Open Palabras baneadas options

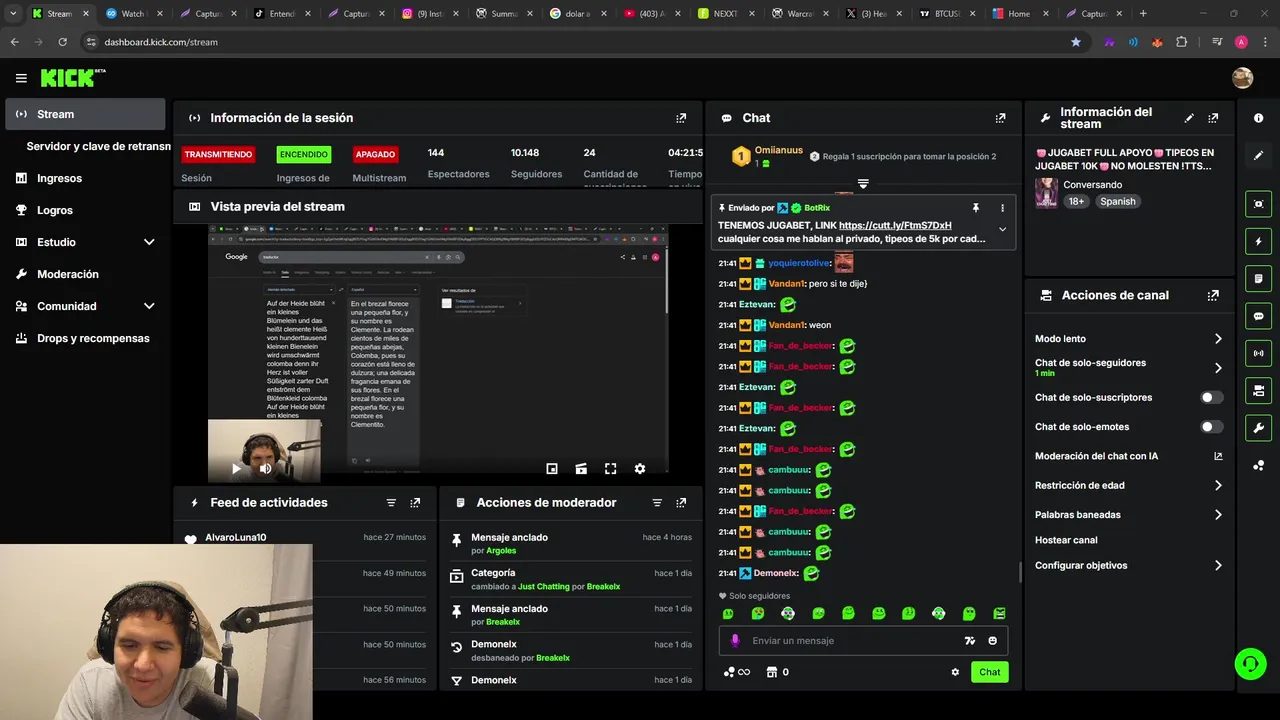1128,515
